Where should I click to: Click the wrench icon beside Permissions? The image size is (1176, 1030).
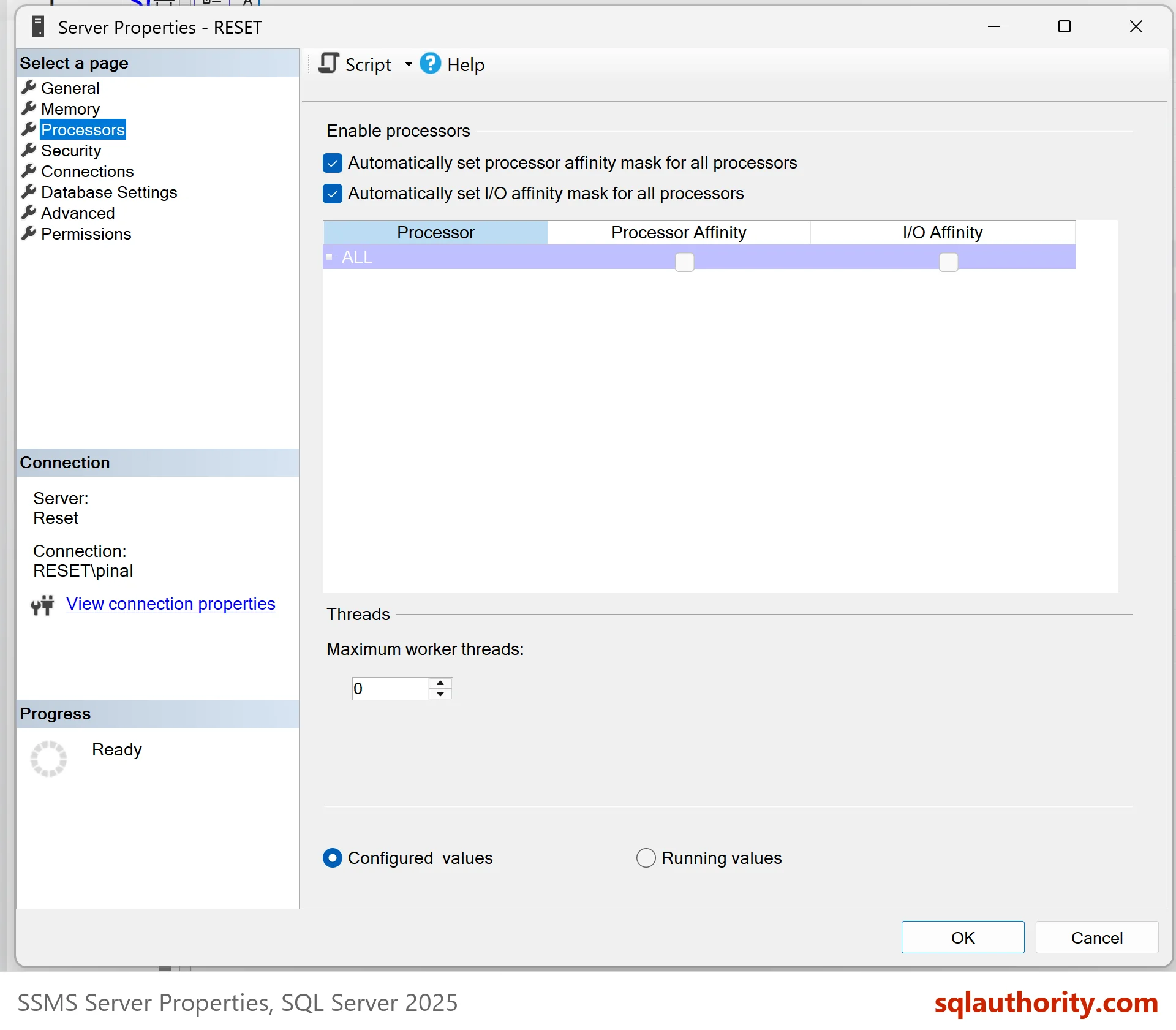pos(29,233)
